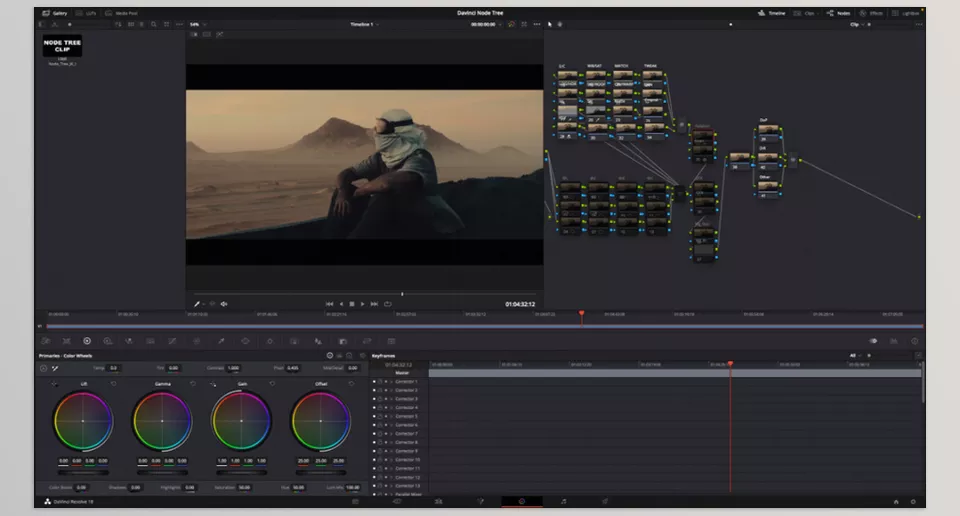Image resolution: width=960 pixels, height=516 pixels.
Task: Toggle the lock for Corrector 1
Action: click(x=381, y=382)
